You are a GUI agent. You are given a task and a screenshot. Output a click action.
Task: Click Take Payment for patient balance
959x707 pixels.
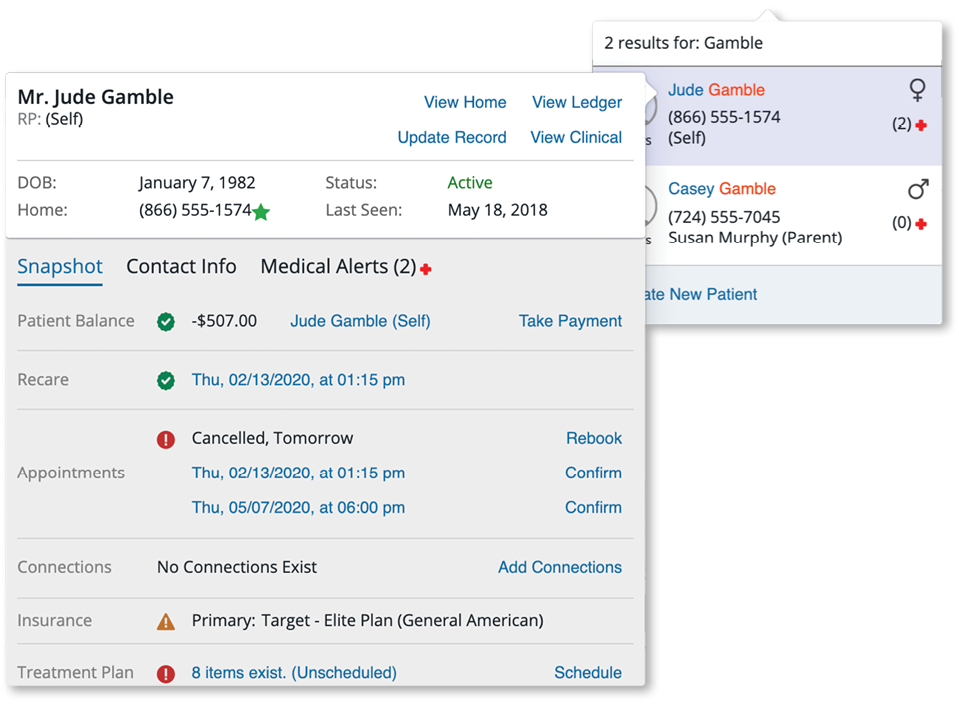[x=570, y=321]
